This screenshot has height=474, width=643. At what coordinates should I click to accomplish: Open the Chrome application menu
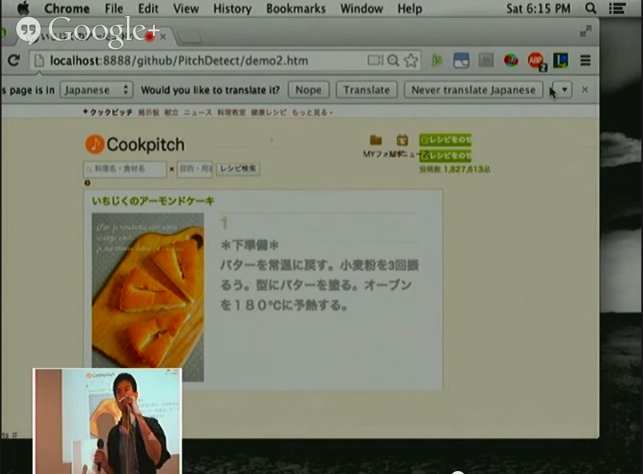click(66, 8)
